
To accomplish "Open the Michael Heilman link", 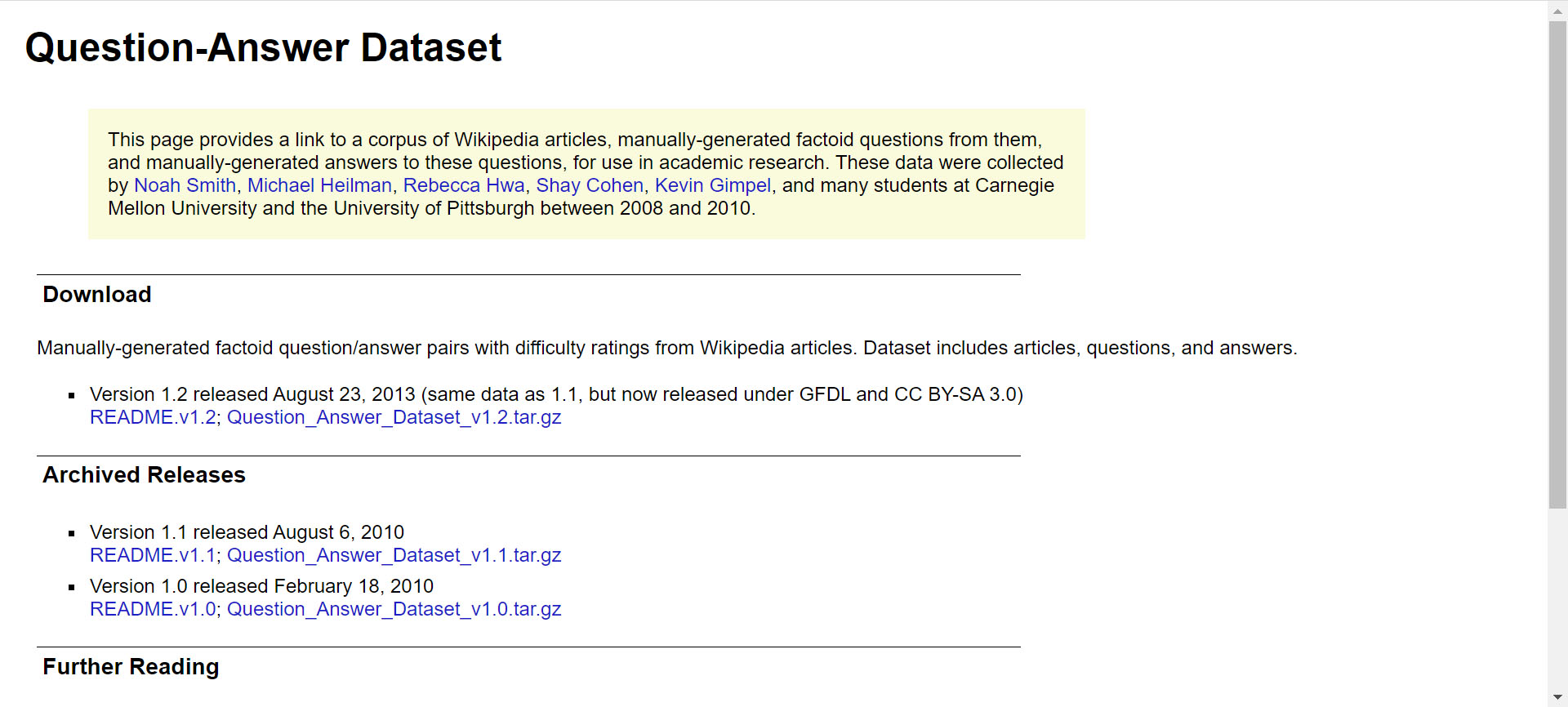I will pos(319,185).
